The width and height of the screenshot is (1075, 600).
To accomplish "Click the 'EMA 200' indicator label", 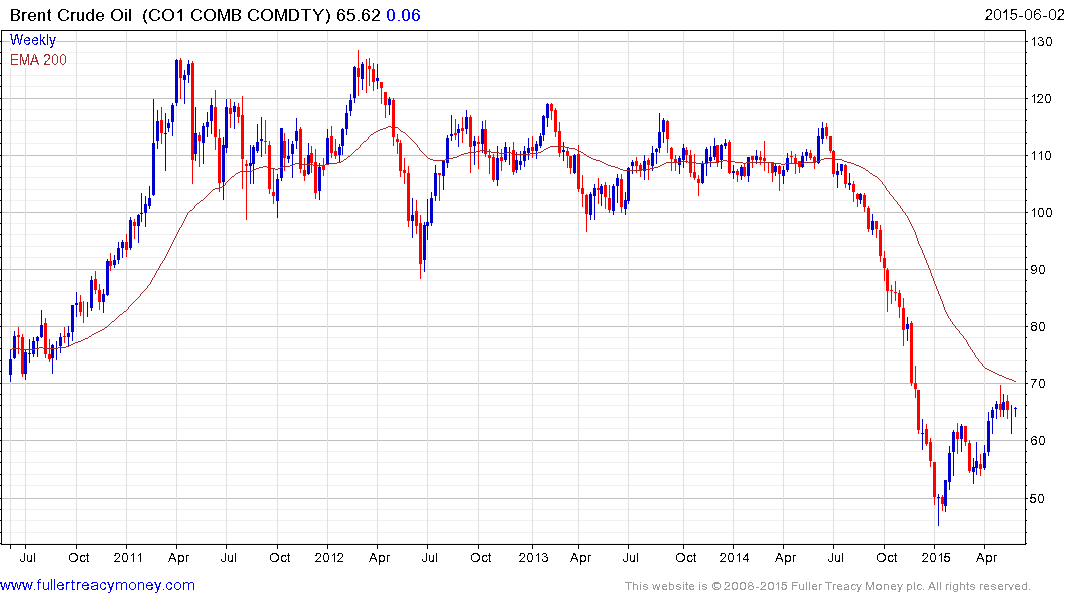I will click(x=38, y=60).
